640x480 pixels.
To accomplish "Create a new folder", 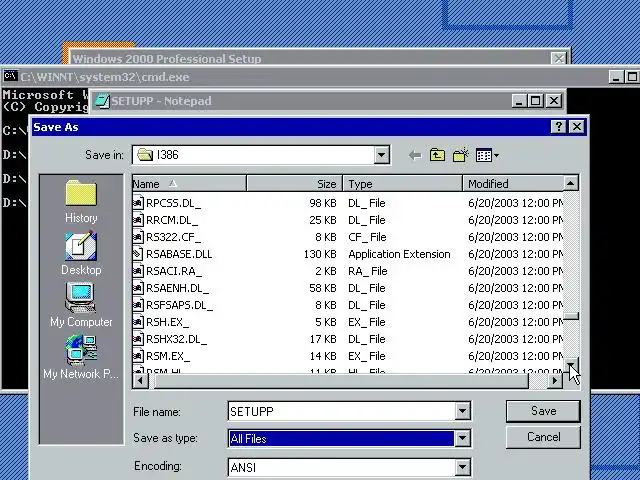I will click(x=460, y=155).
